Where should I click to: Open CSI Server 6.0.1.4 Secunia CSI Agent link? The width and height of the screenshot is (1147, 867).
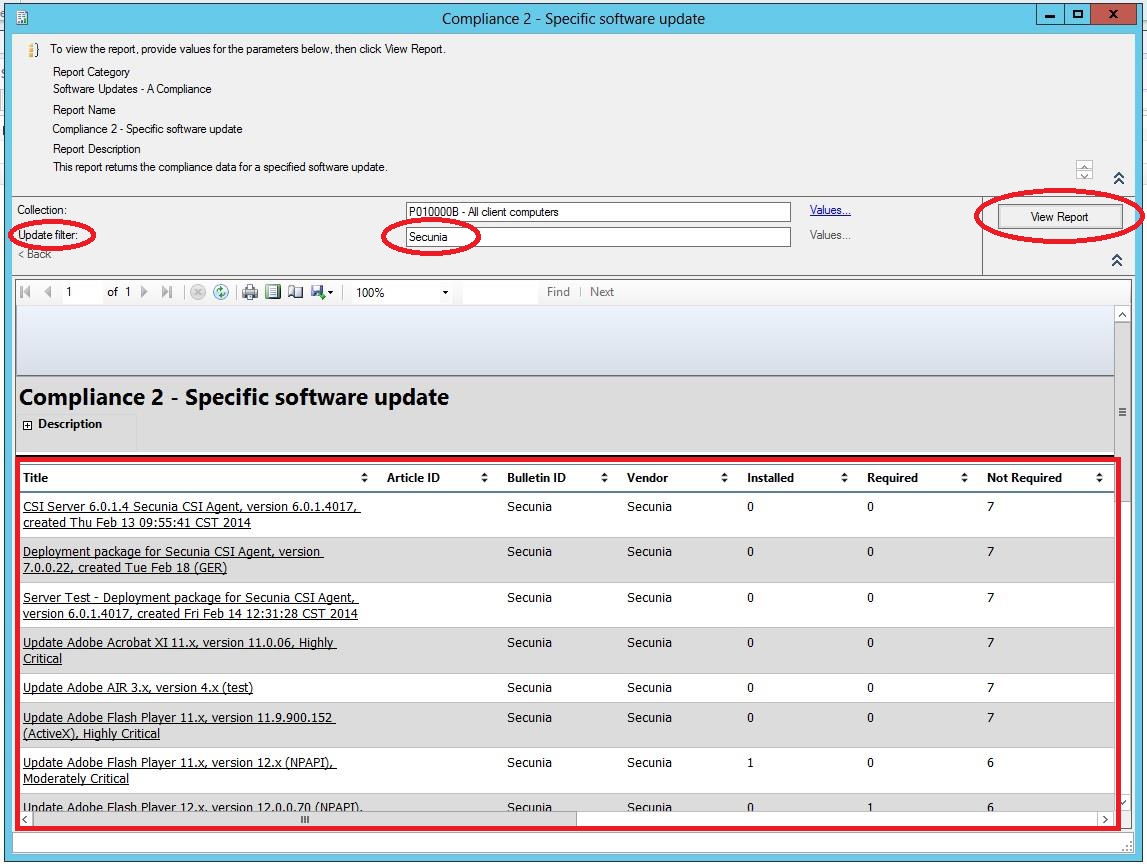click(x=192, y=514)
